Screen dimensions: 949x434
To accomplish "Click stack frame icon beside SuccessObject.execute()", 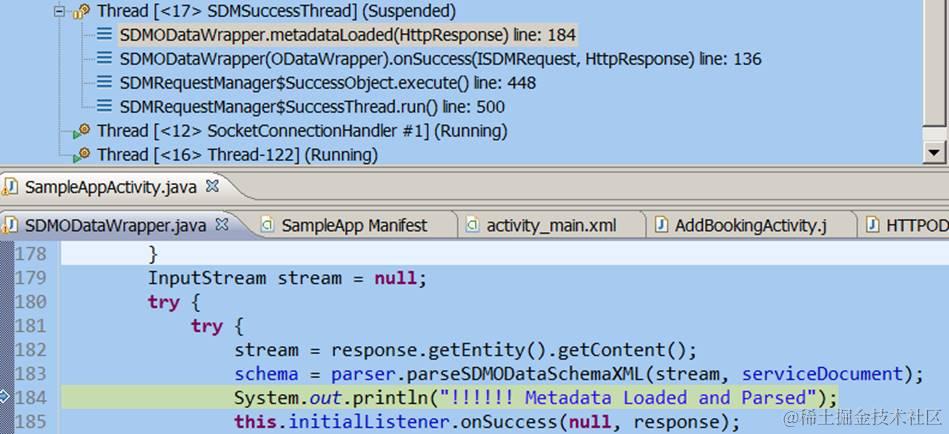I will pos(104,83).
